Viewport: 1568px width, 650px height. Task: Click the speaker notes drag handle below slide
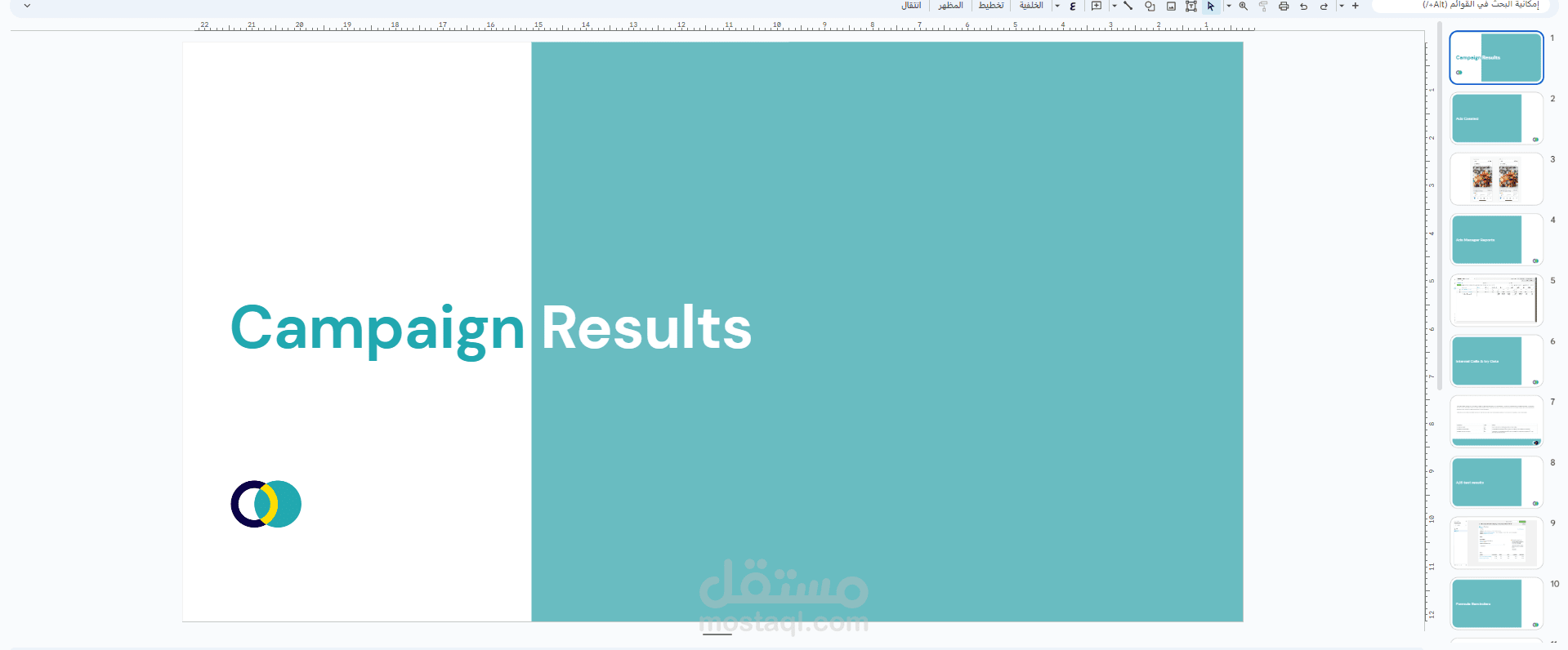tap(717, 634)
